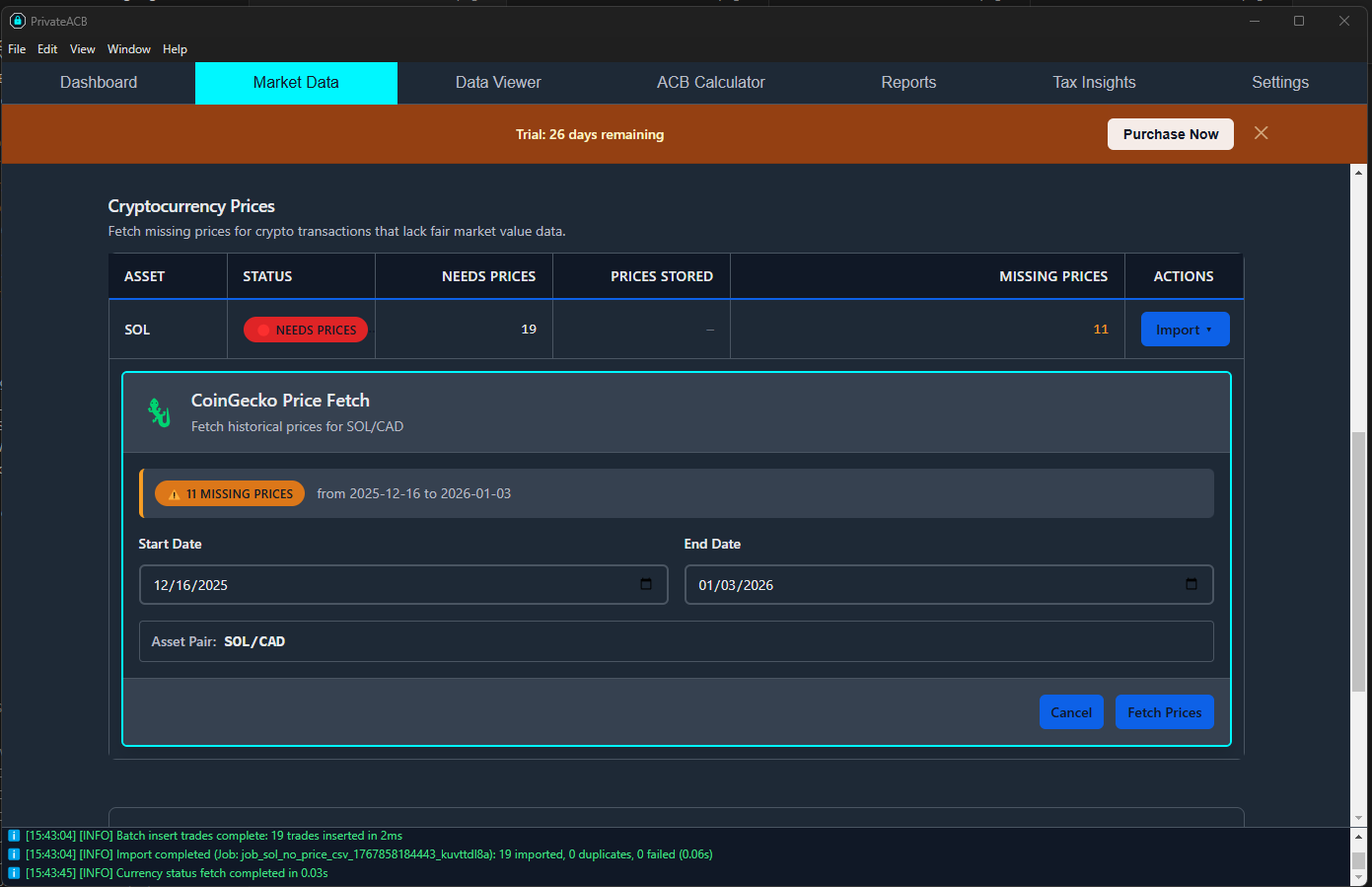Cancel the CoinGecko price fetch

(x=1071, y=712)
